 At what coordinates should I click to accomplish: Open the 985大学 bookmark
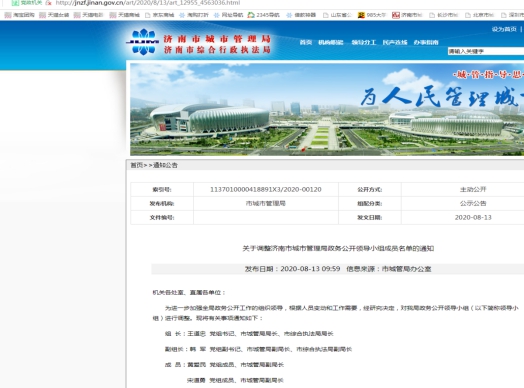click(x=372, y=15)
